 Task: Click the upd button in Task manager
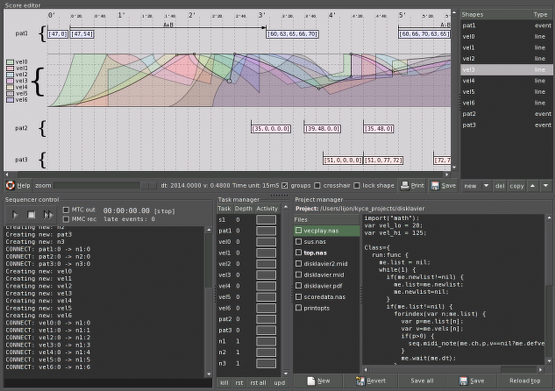click(279, 383)
